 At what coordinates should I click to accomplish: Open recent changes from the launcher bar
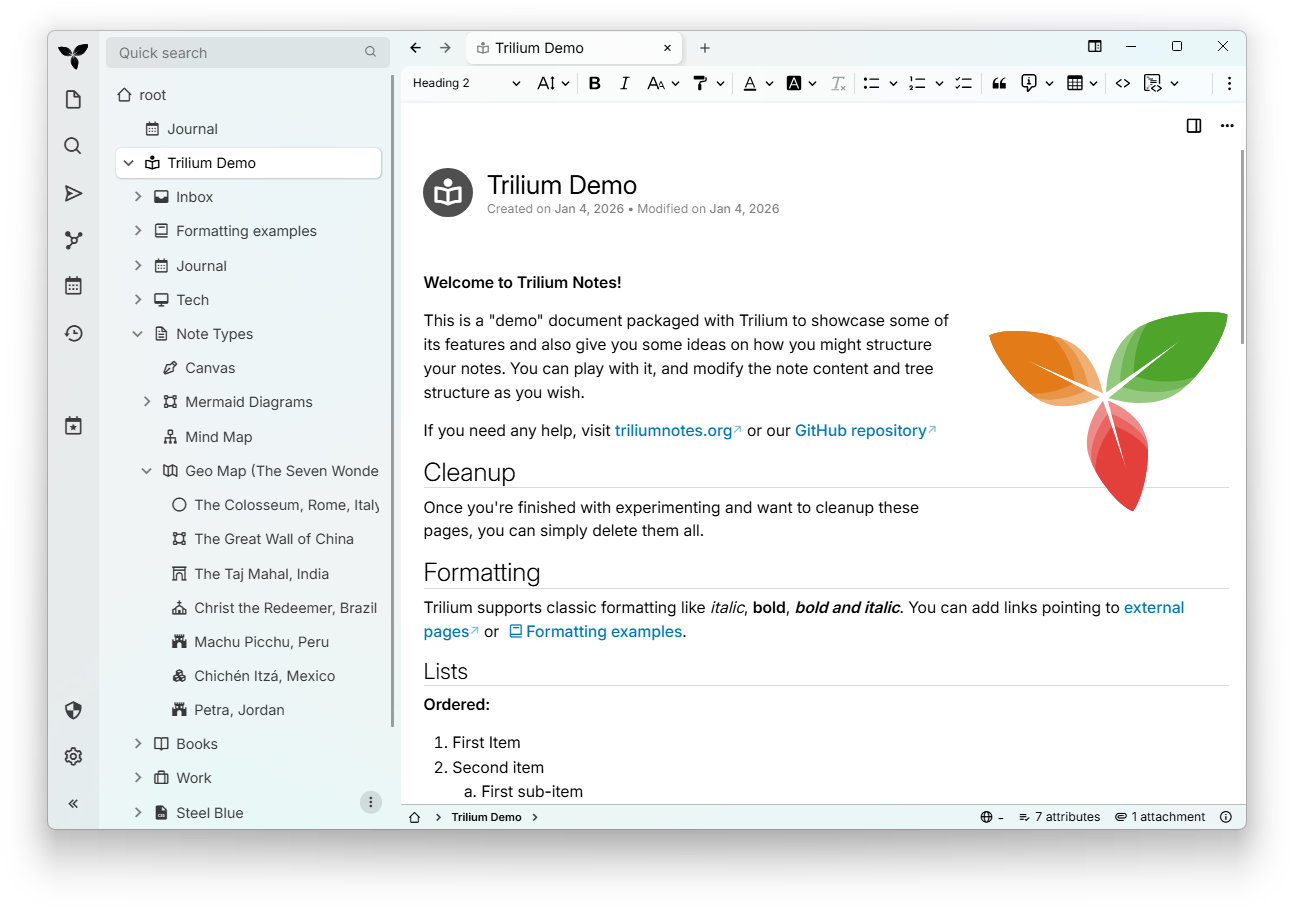click(x=73, y=333)
